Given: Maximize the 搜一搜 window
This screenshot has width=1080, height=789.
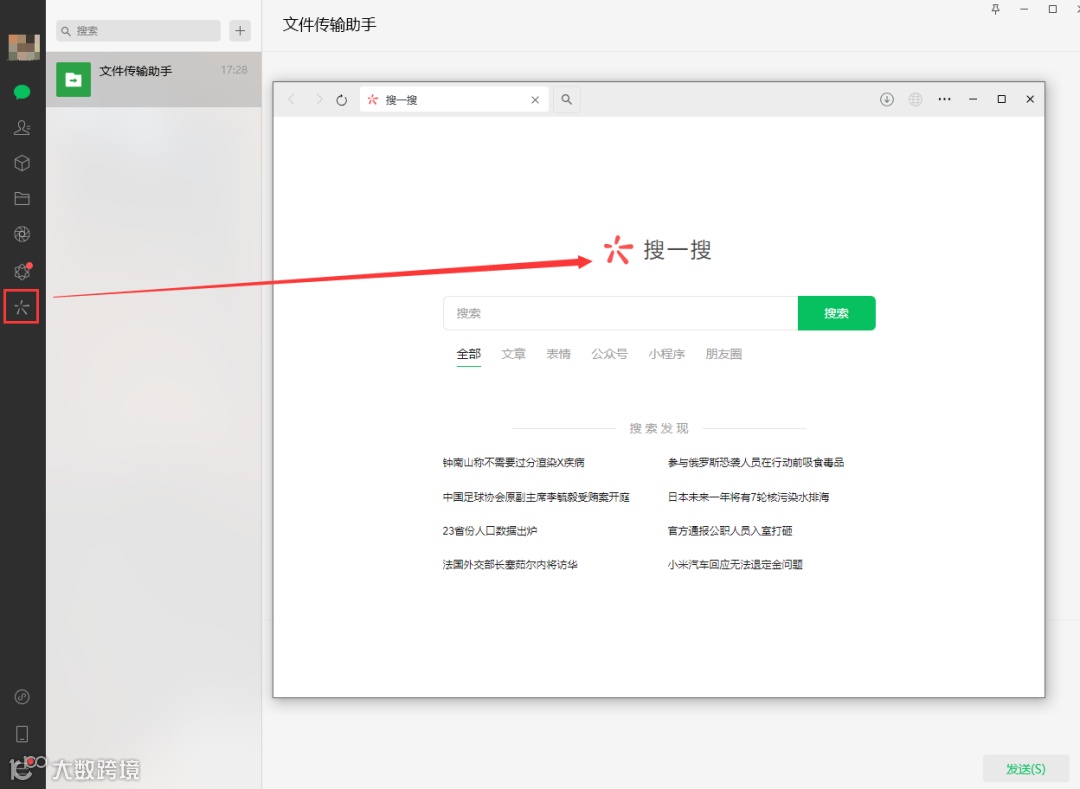Looking at the screenshot, I should [x=1001, y=99].
